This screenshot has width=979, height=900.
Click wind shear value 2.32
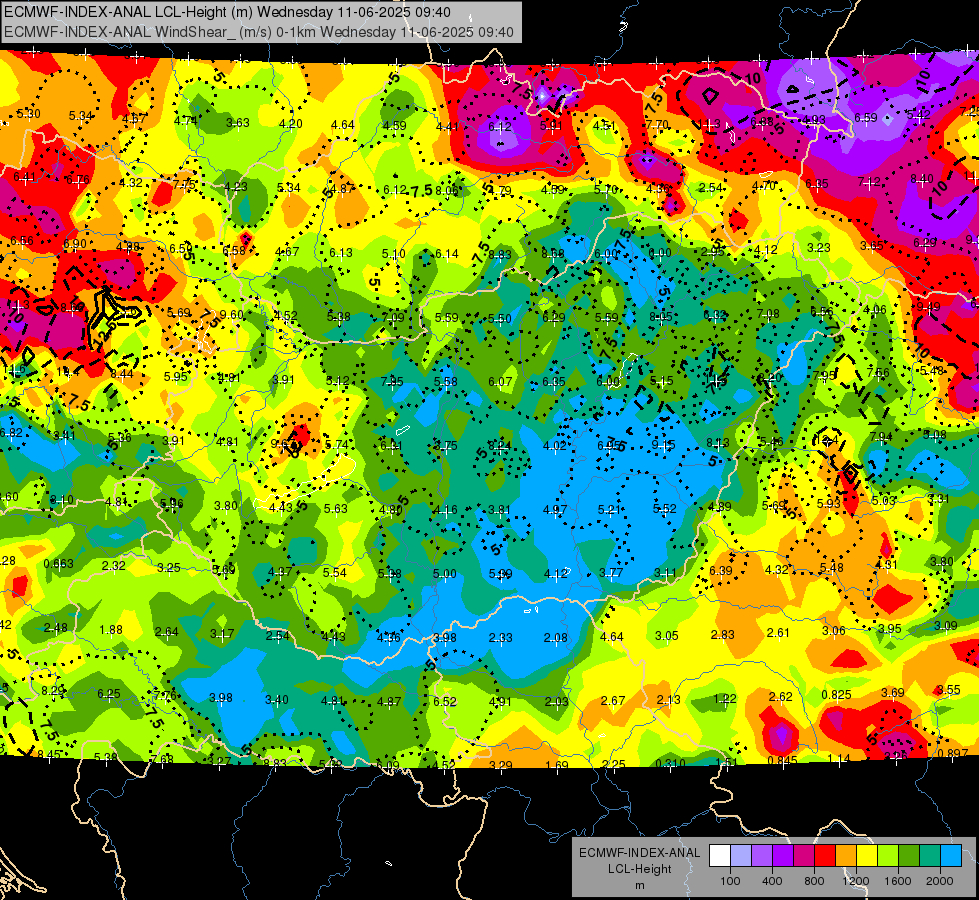pos(114,565)
